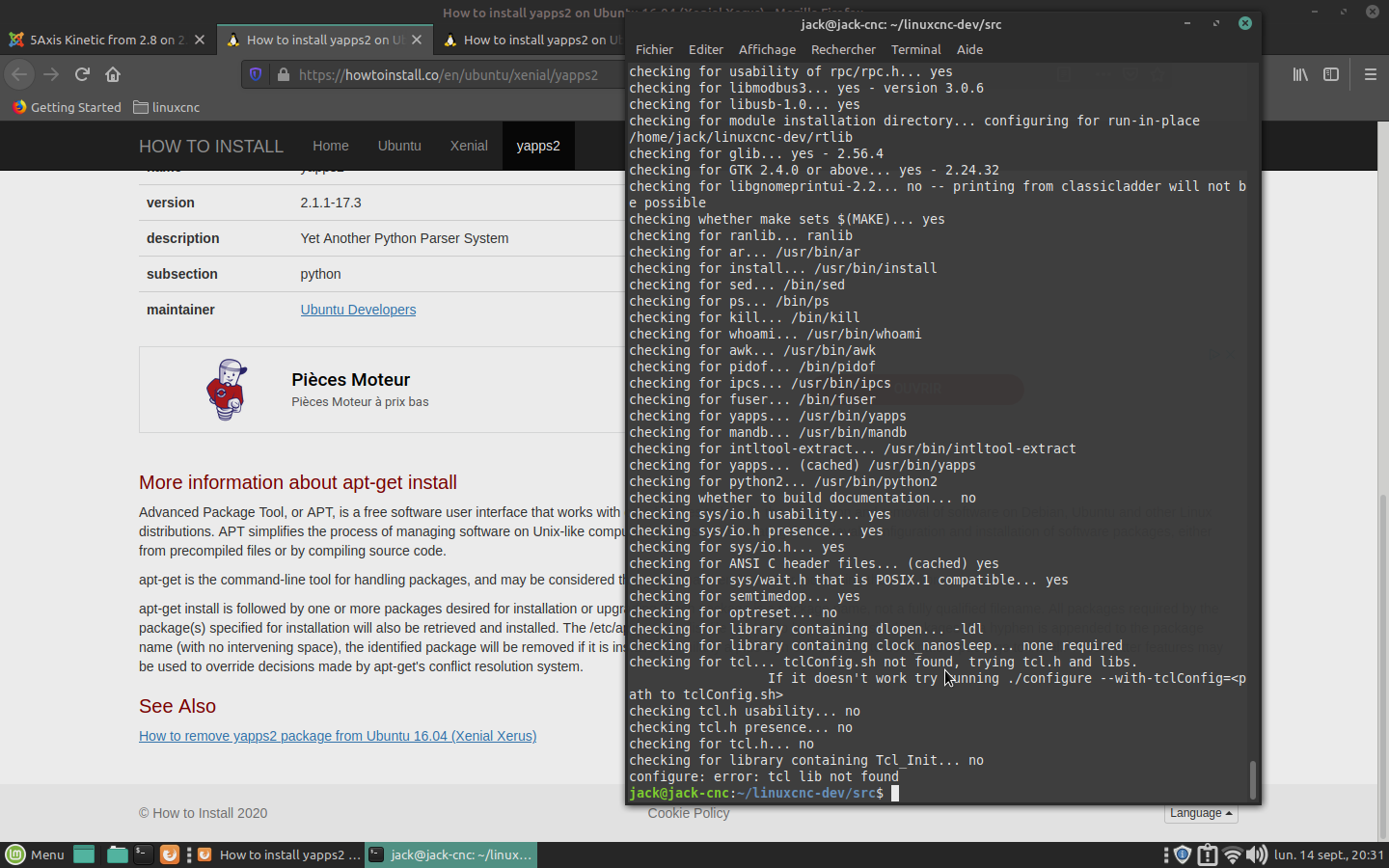Close the 5Axis Kinetic tab
The image size is (1389, 868).
coord(200,40)
